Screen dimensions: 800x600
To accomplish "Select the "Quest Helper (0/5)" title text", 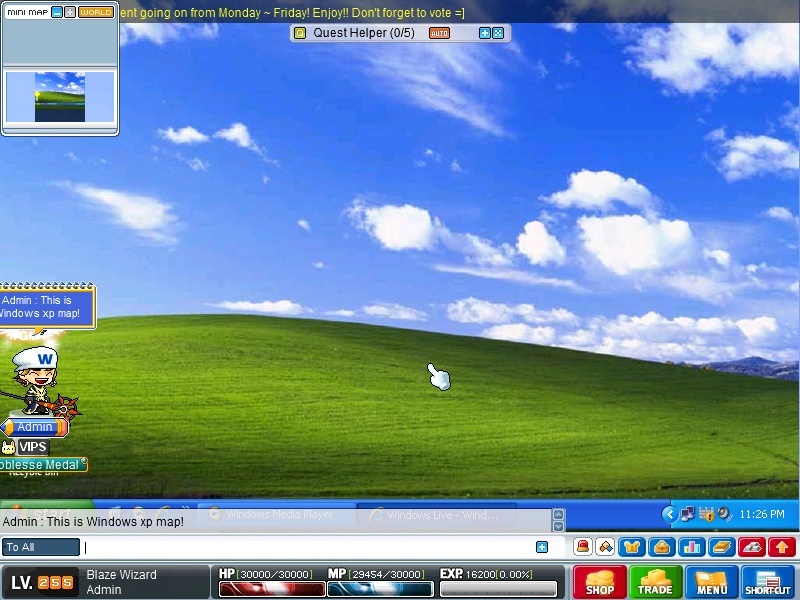I will click(x=364, y=33).
